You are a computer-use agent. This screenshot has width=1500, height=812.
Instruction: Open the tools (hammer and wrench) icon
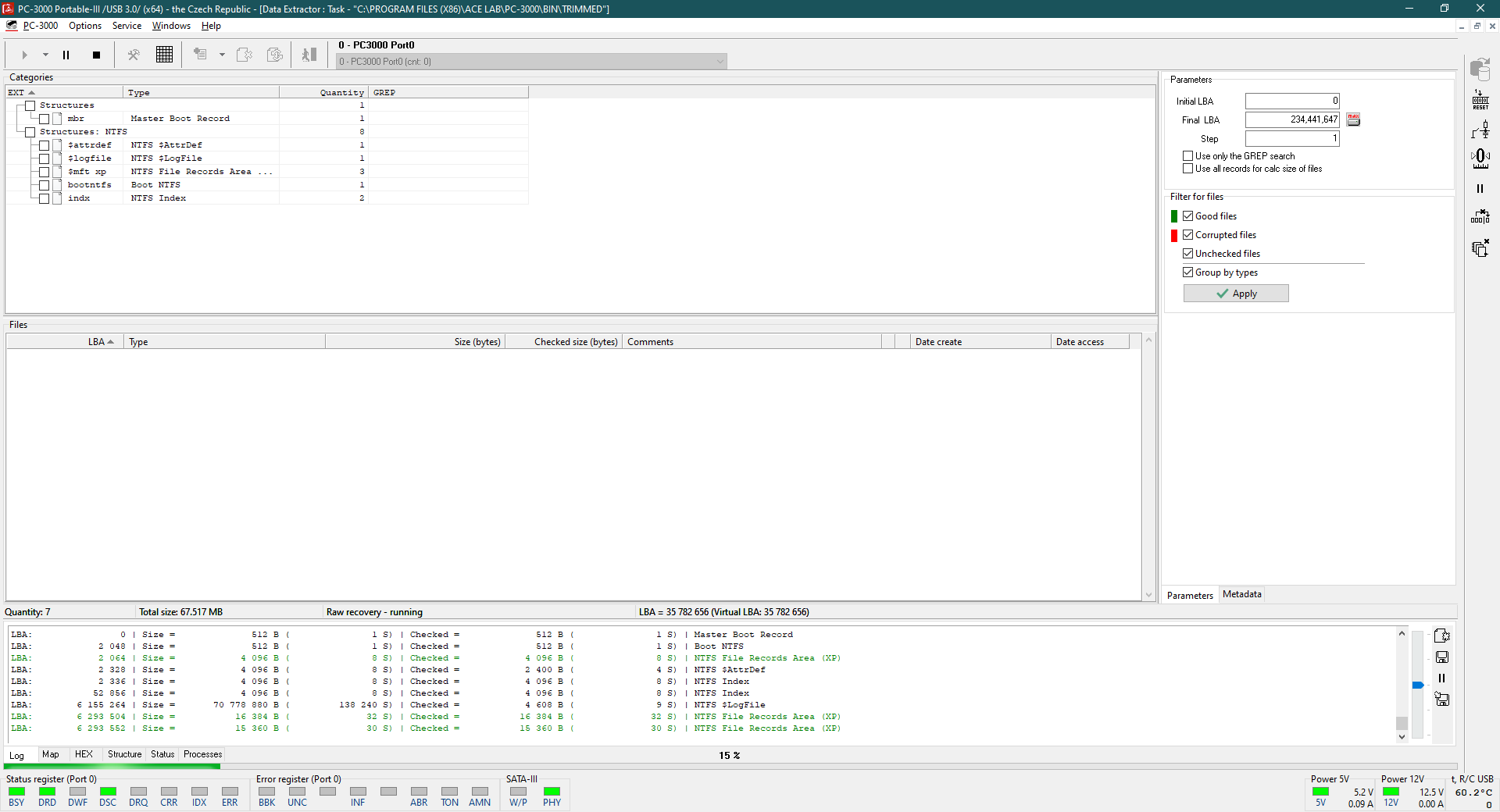[134, 55]
